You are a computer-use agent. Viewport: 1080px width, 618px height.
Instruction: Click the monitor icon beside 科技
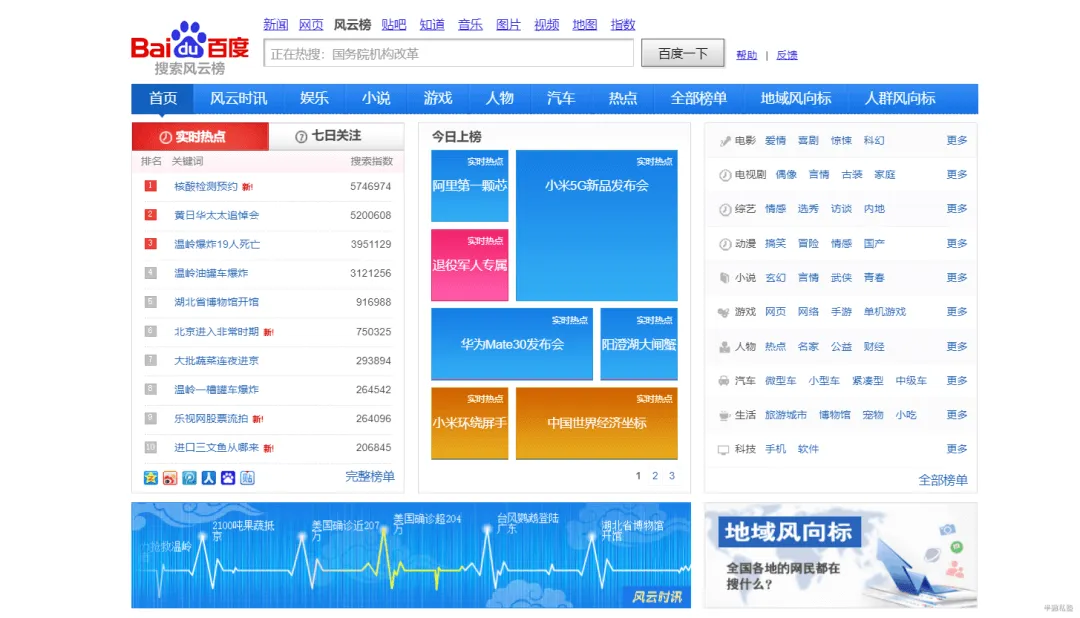tap(724, 450)
